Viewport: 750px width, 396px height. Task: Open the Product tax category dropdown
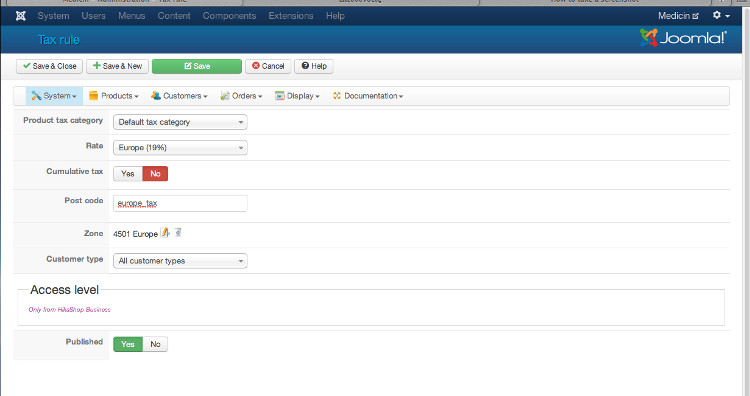pyautogui.click(x=180, y=122)
